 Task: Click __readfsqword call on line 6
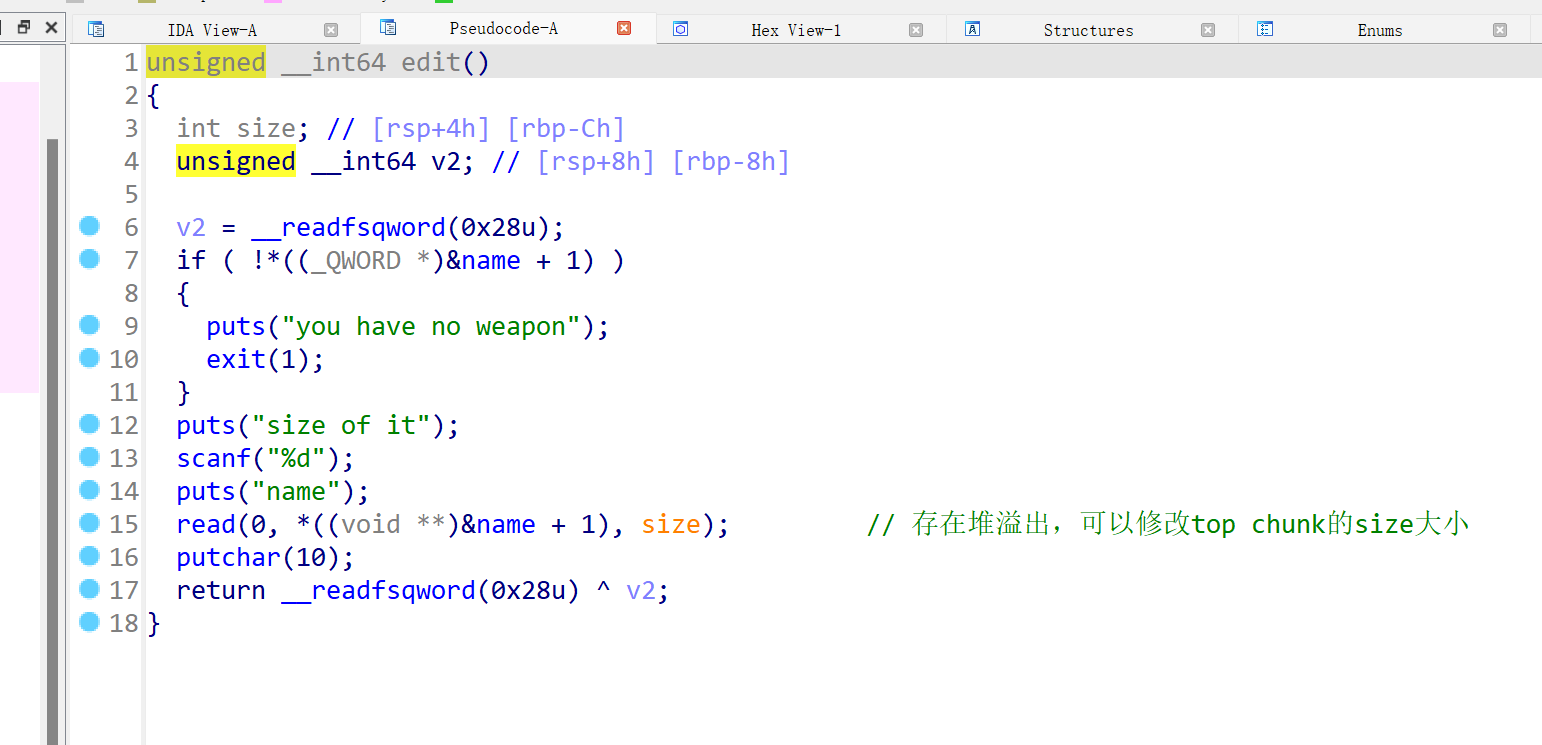coord(347,228)
